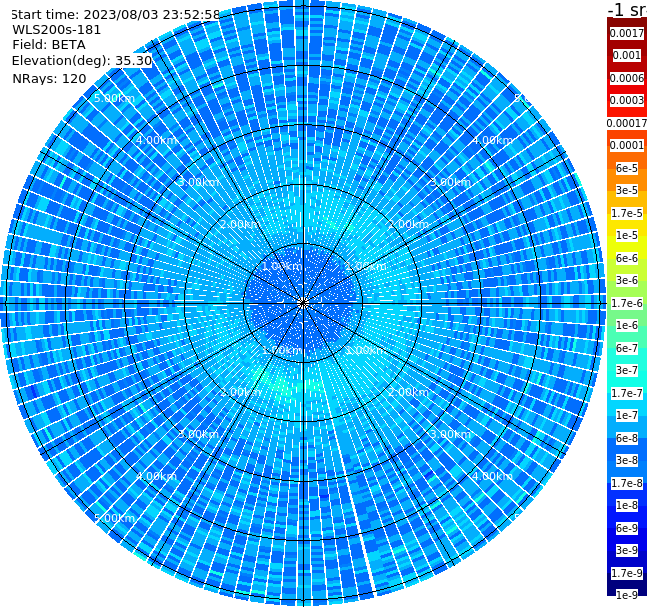Click the 1e-5 colorbar tick label
Screen dimensions: 647x607
(x=627, y=235)
